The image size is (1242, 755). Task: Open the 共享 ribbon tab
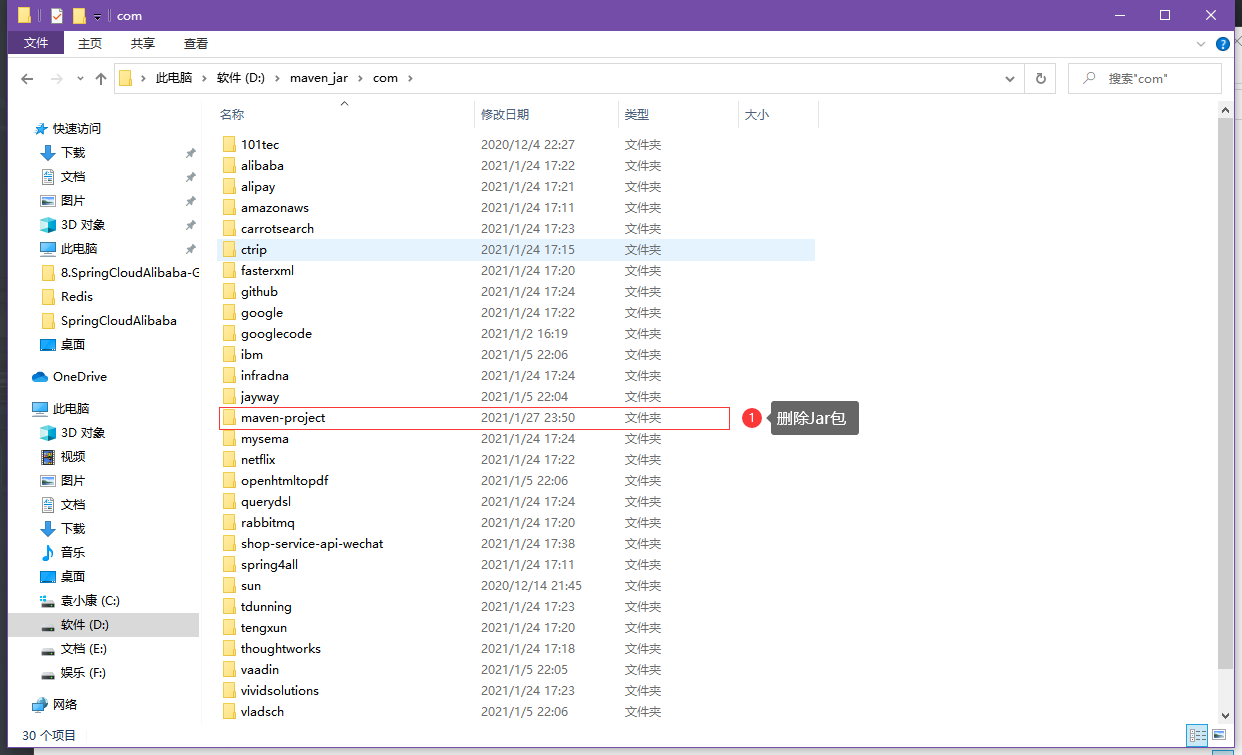(143, 43)
